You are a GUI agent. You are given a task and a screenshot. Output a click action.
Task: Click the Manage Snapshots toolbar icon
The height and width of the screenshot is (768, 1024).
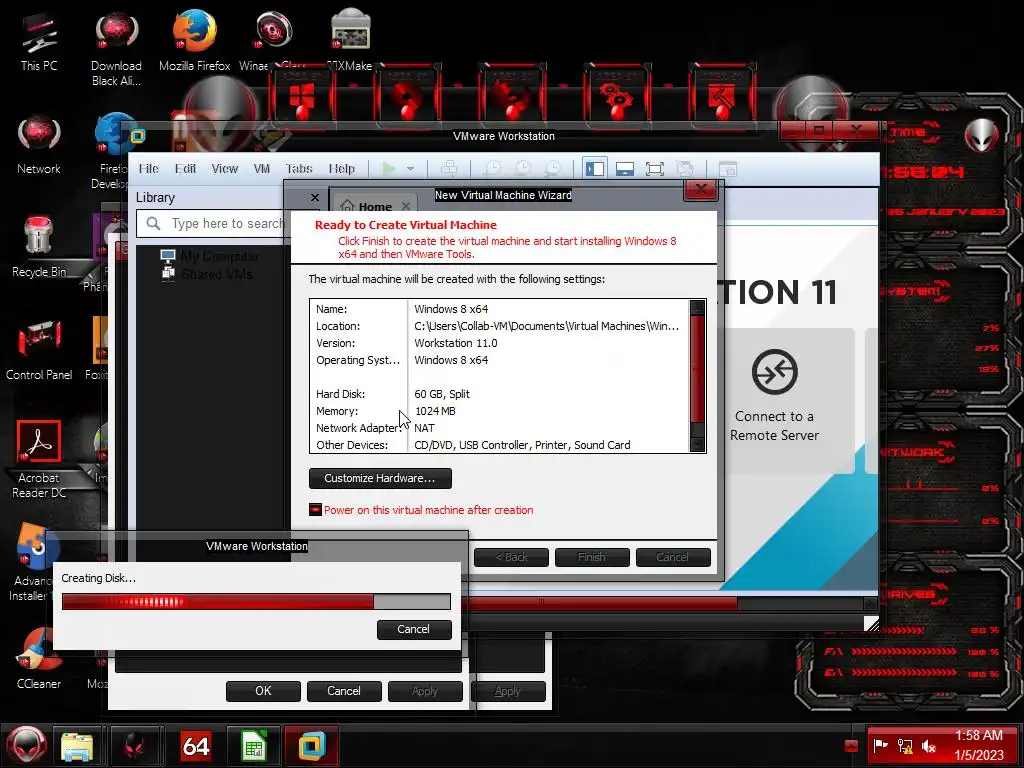552,169
